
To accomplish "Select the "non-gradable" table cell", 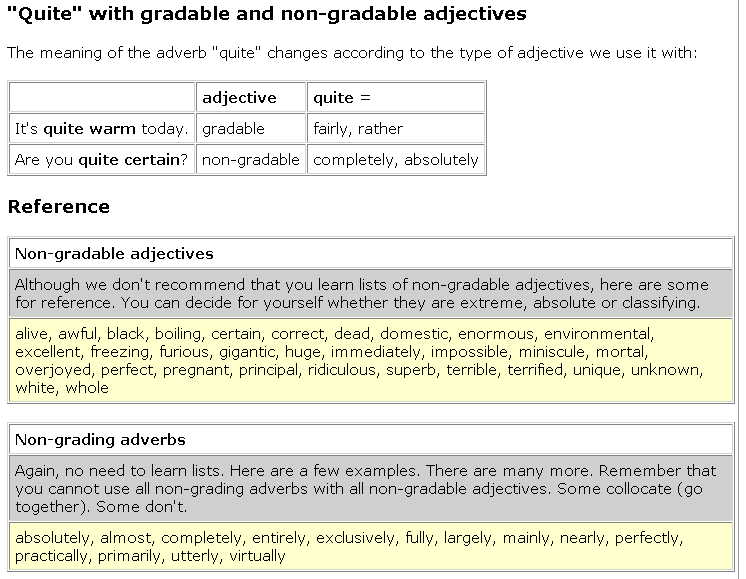I will click(250, 159).
